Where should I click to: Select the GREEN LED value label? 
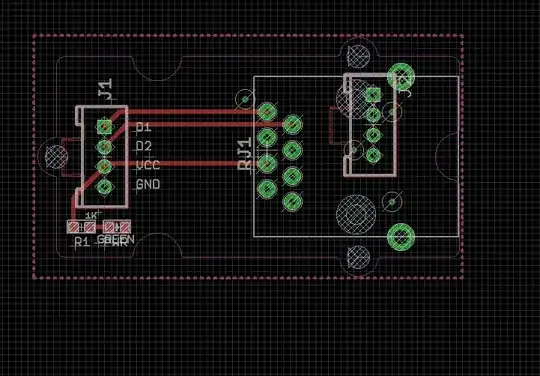pos(116,239)
